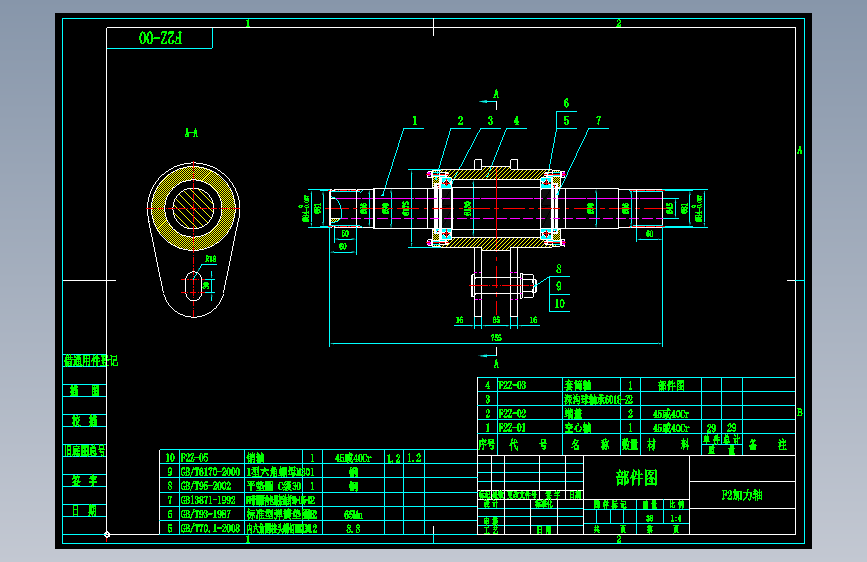Select the A-A section view label
Screen dimensions: 867x562
point(191,133)
